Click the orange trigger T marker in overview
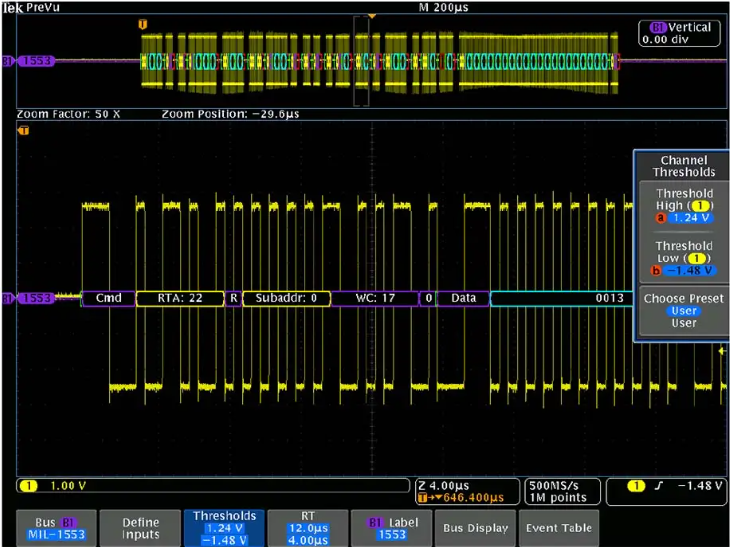This screenshot has height=547, width=730. coord(143,24)
